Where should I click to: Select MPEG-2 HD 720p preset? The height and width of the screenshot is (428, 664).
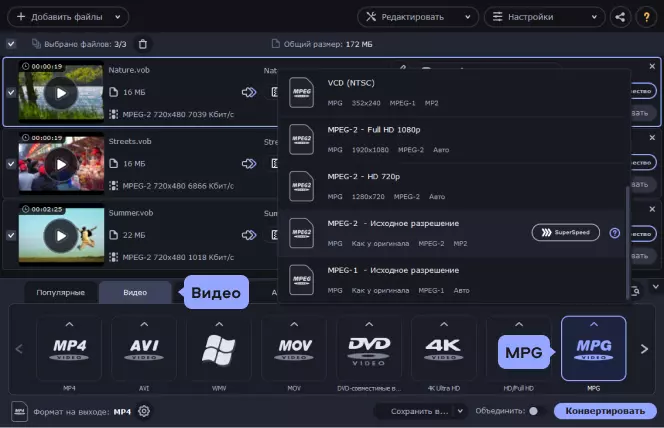[x=452, y=187]
